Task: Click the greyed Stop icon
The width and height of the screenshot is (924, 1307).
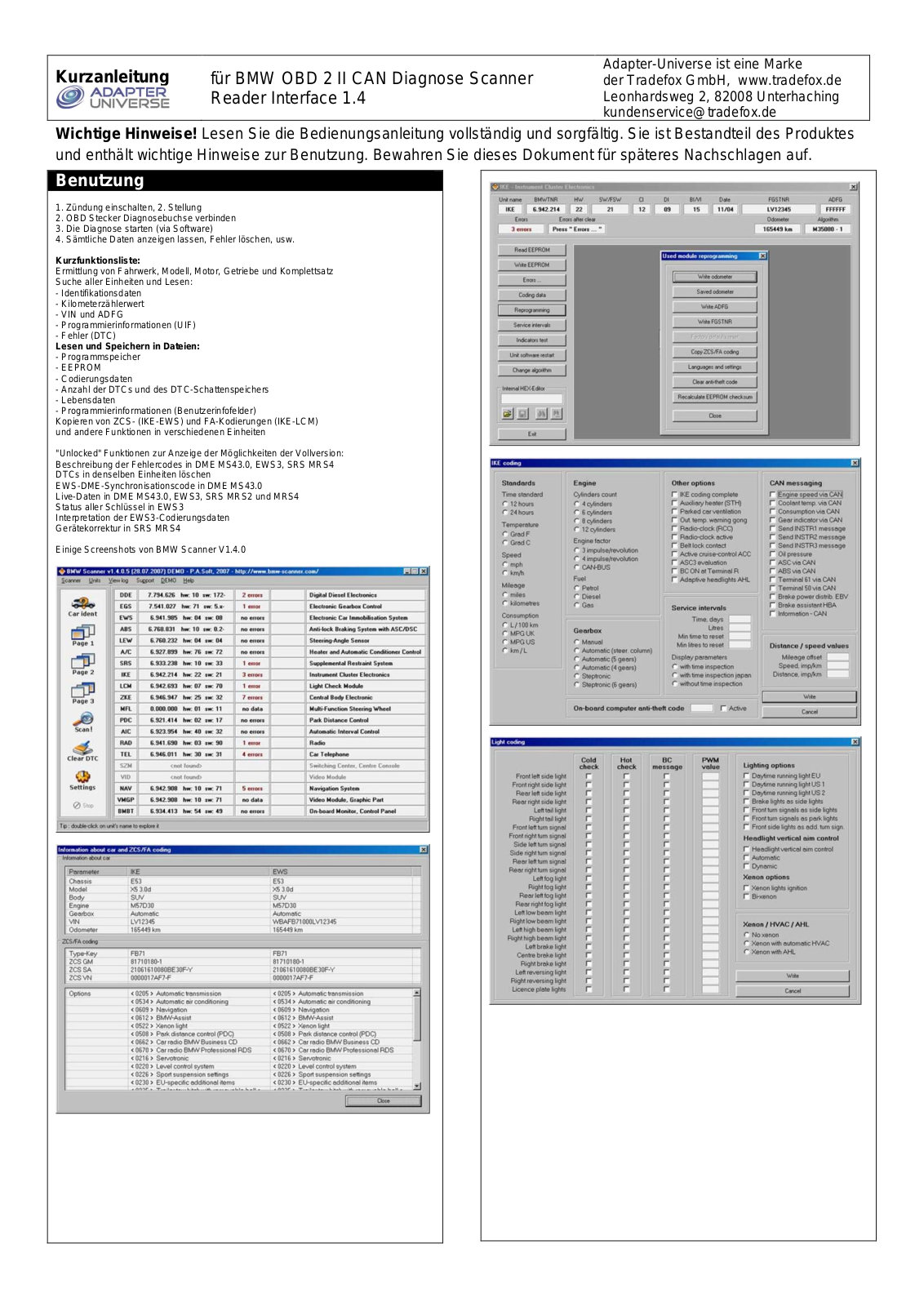Action: pyautogui.click(x=82, y=805)
